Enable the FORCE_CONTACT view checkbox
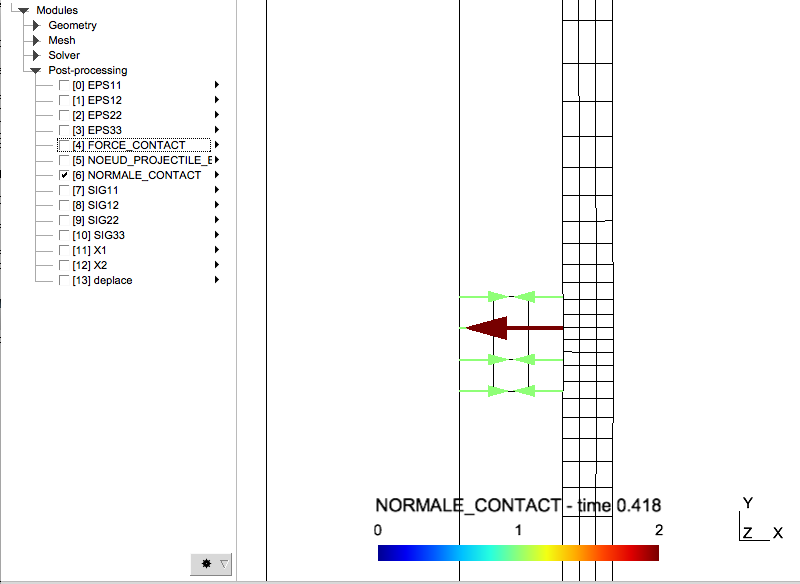 click(x=64, y=145)
